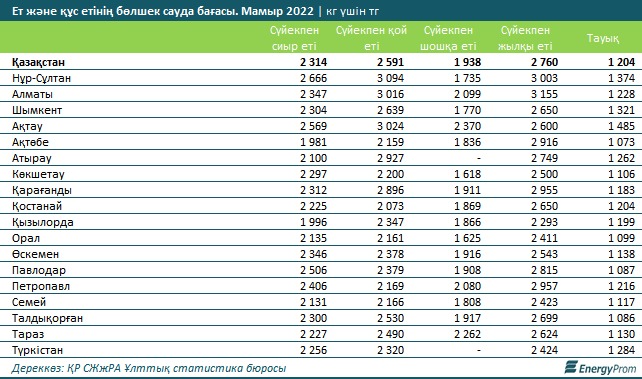642x379 pixels.
Task: Click the Түркістан city name
Action: (37, 350)
